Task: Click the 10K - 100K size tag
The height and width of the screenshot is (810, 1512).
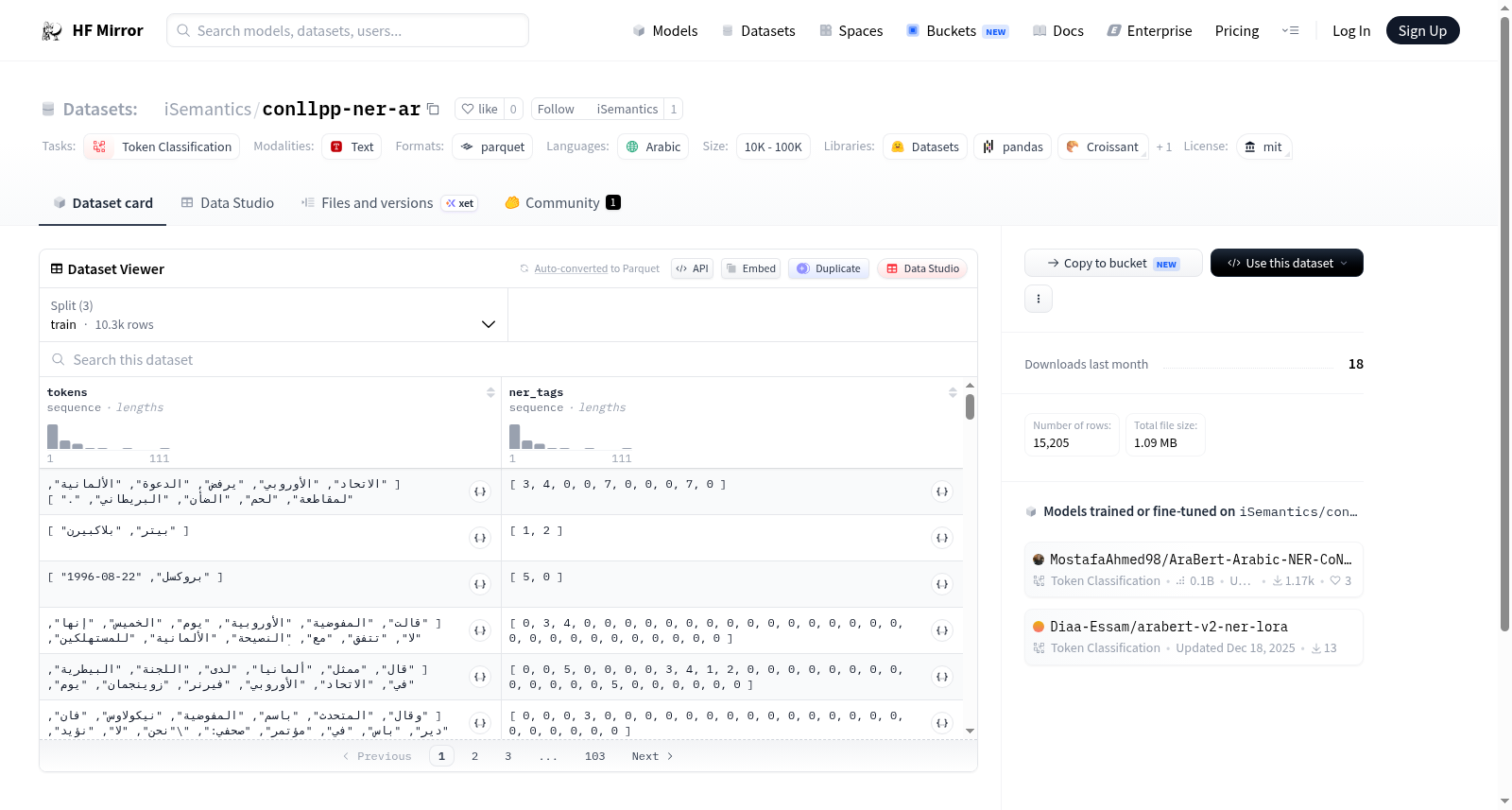Action: (x=773, y=146)
